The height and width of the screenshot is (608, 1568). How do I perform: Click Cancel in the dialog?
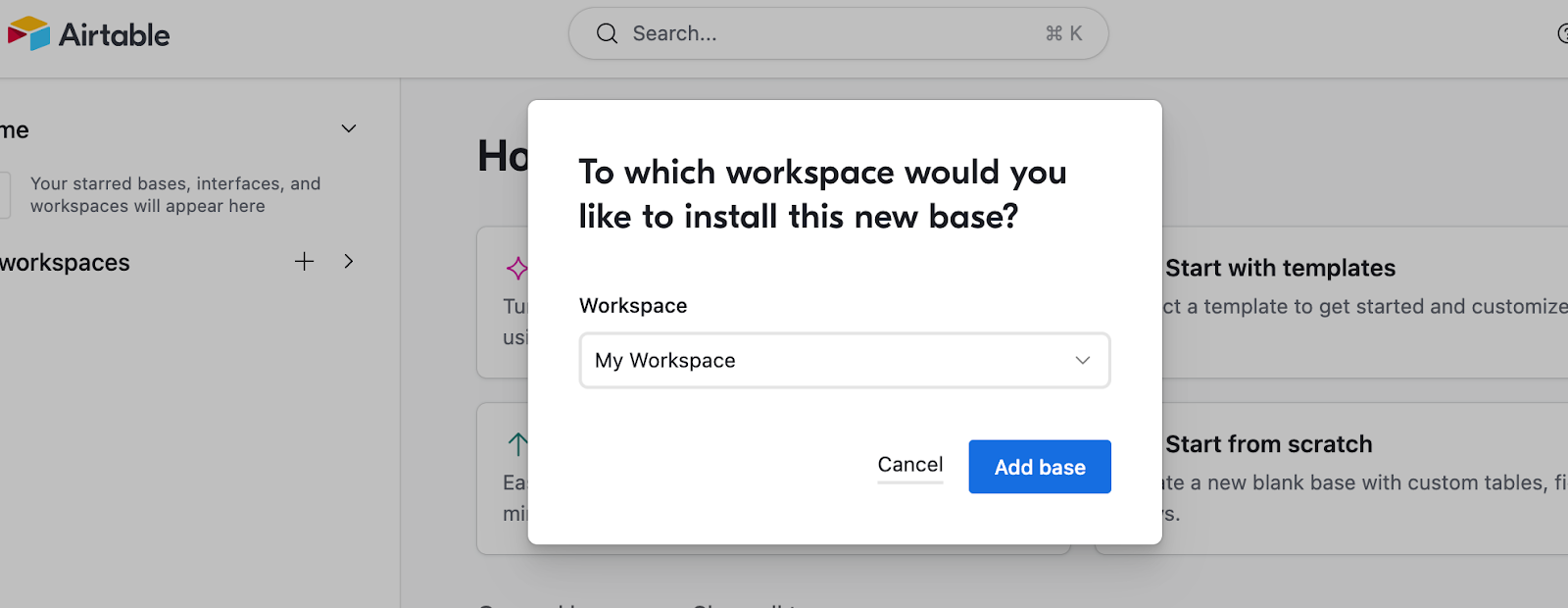(x=910, y=465)
